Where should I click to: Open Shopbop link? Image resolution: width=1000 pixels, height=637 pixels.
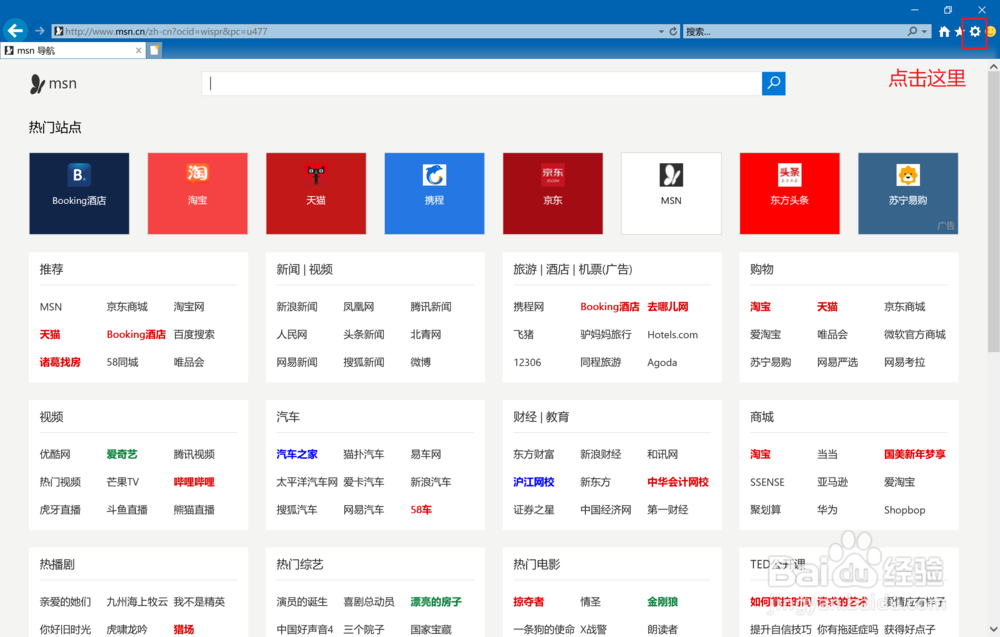[904, 510]
